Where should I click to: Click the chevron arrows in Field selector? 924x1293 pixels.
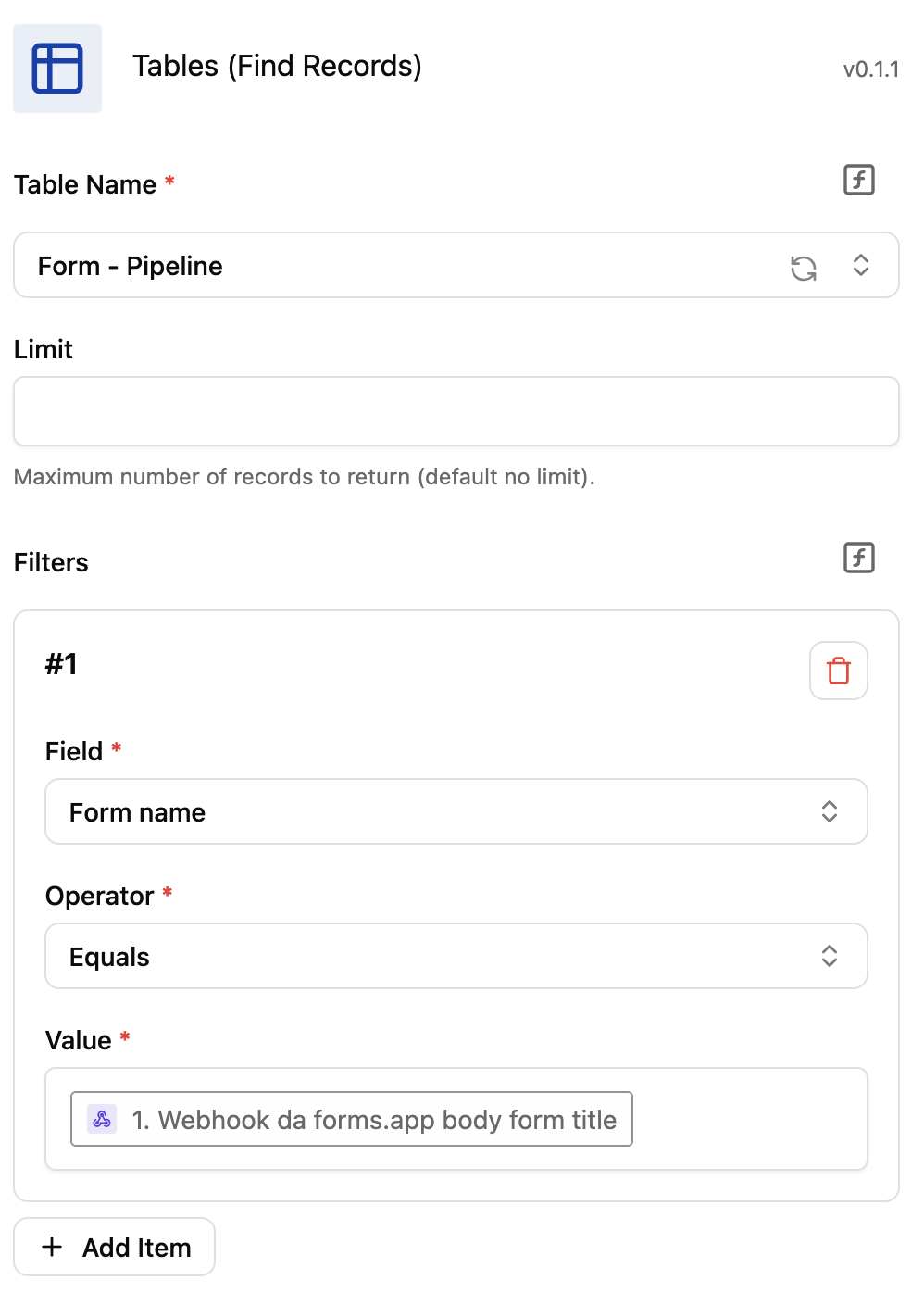[x=830, y=812]
